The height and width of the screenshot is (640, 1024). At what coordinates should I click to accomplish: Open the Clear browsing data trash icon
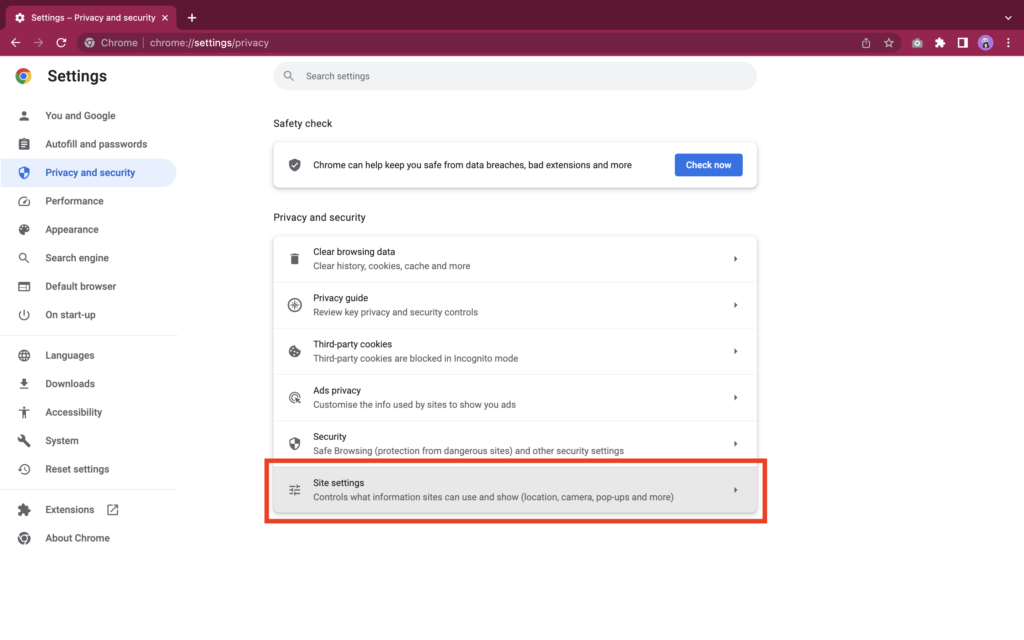tap(295, 258)
